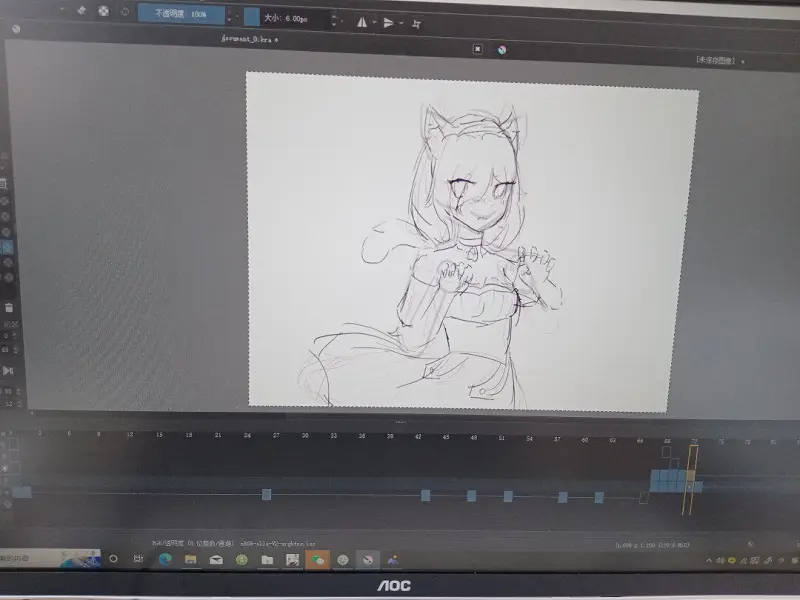Click the reload original preset icon
Screen dimensions: 800x600
(x=125, y=11)
